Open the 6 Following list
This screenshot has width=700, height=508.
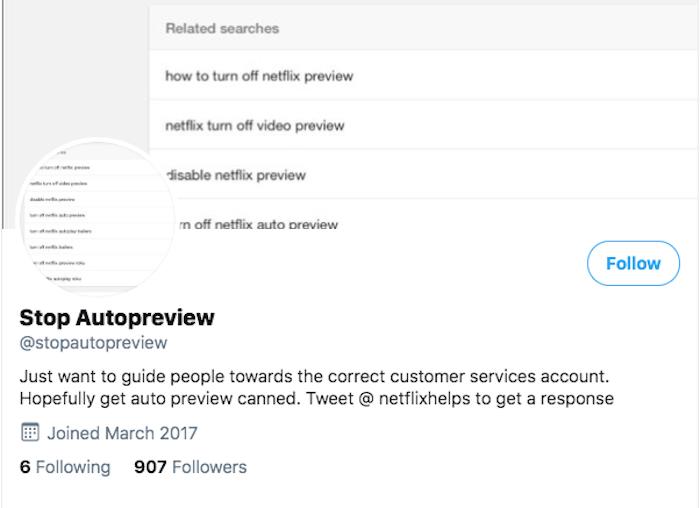tap(65, 467)
